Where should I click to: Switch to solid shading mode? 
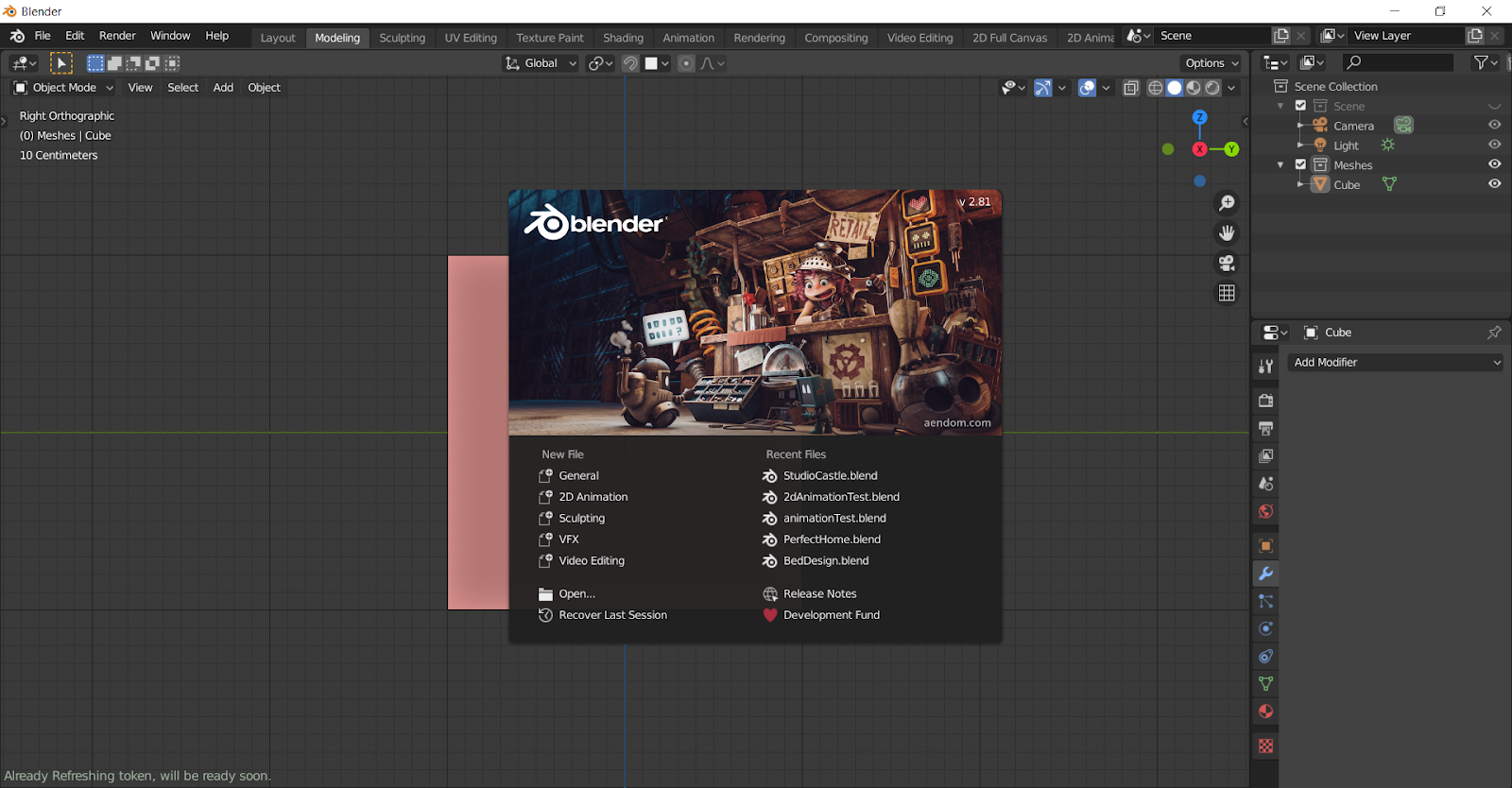click(1174, 88)
